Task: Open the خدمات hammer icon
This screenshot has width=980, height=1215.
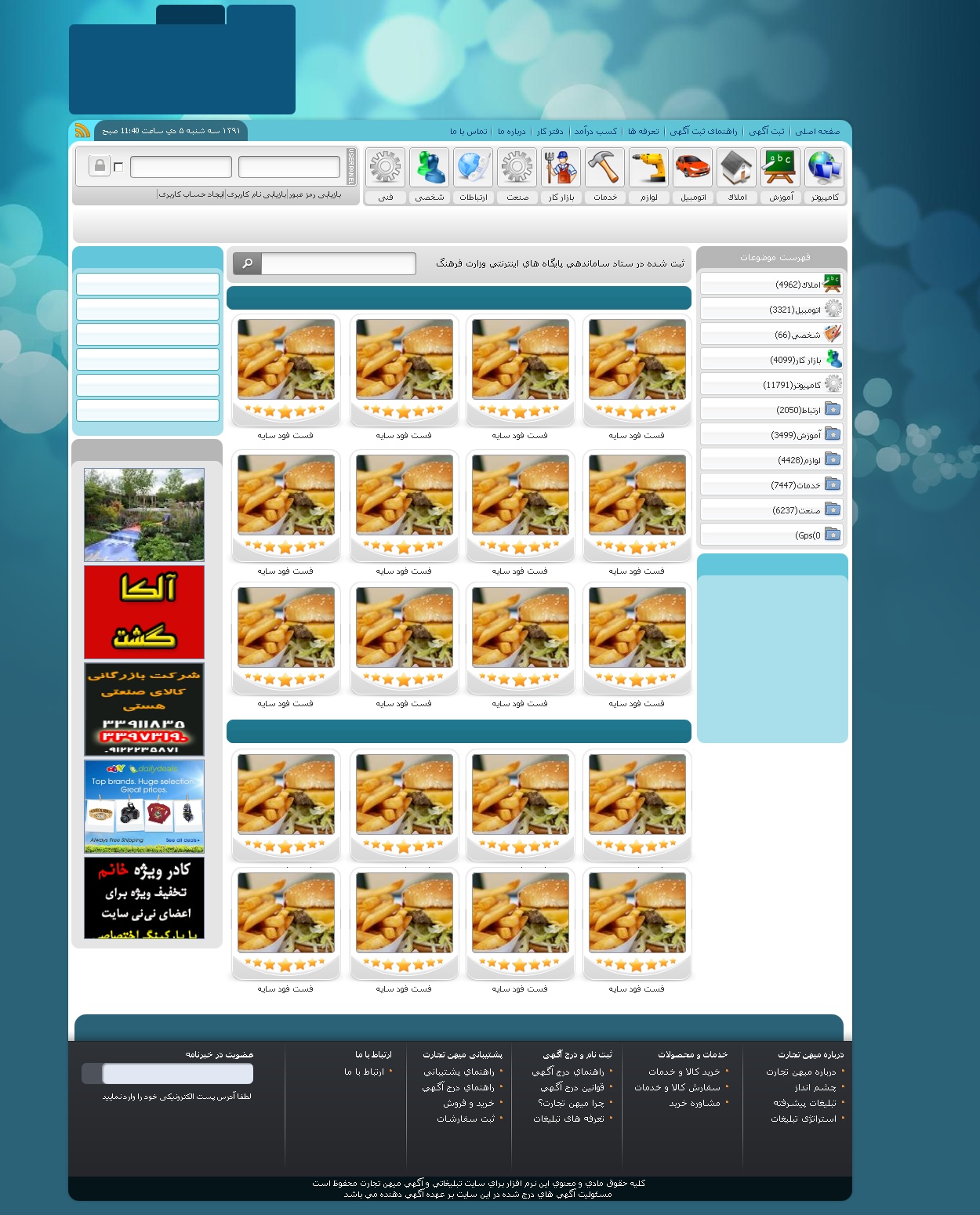Action: 604,168
